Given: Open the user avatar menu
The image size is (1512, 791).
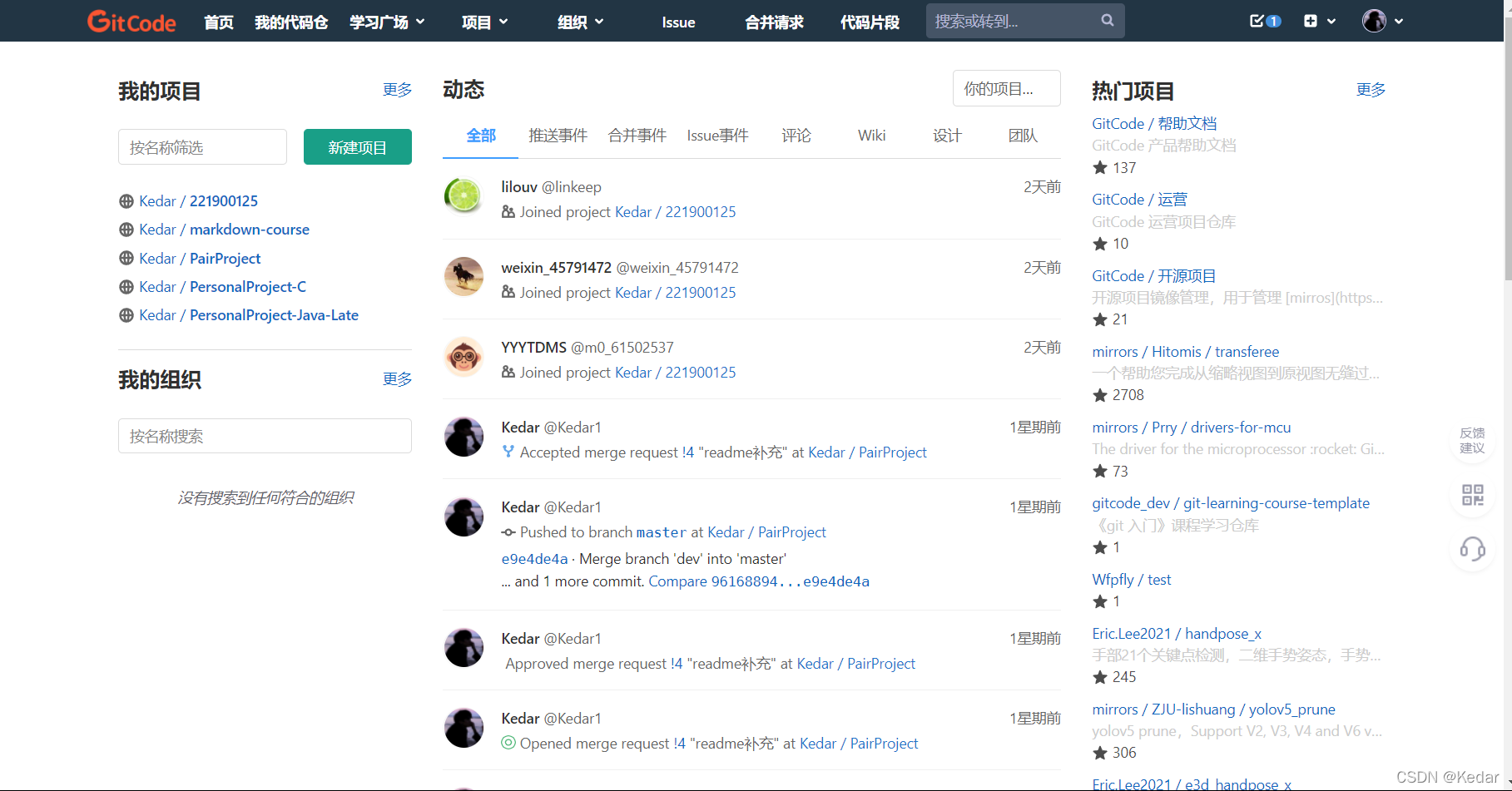Looking at the screenshot, I should click(1374, 21).
